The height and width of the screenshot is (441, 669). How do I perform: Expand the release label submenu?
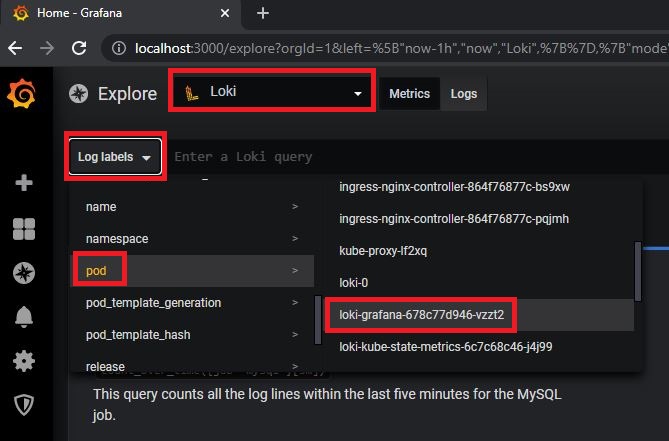[x=192, y=364]
